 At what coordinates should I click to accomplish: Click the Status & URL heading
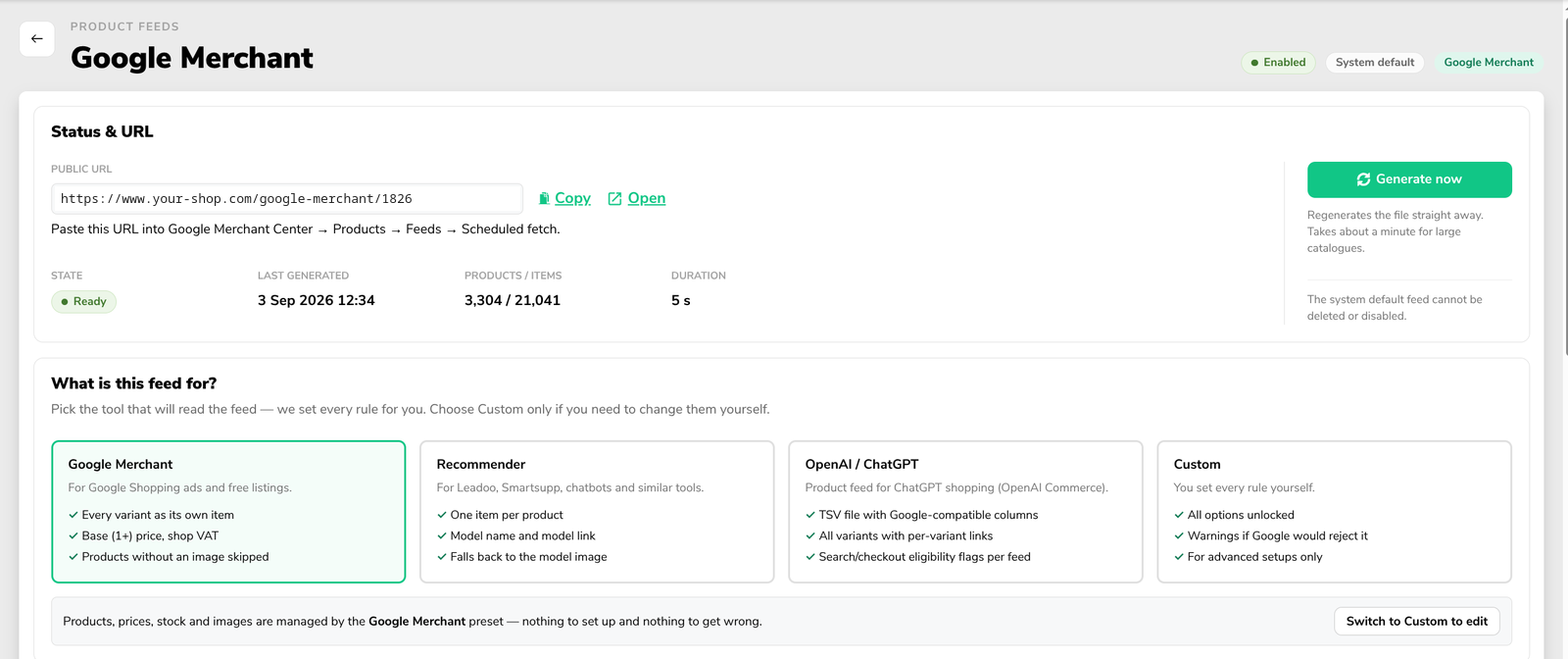(x=102, y=131)
